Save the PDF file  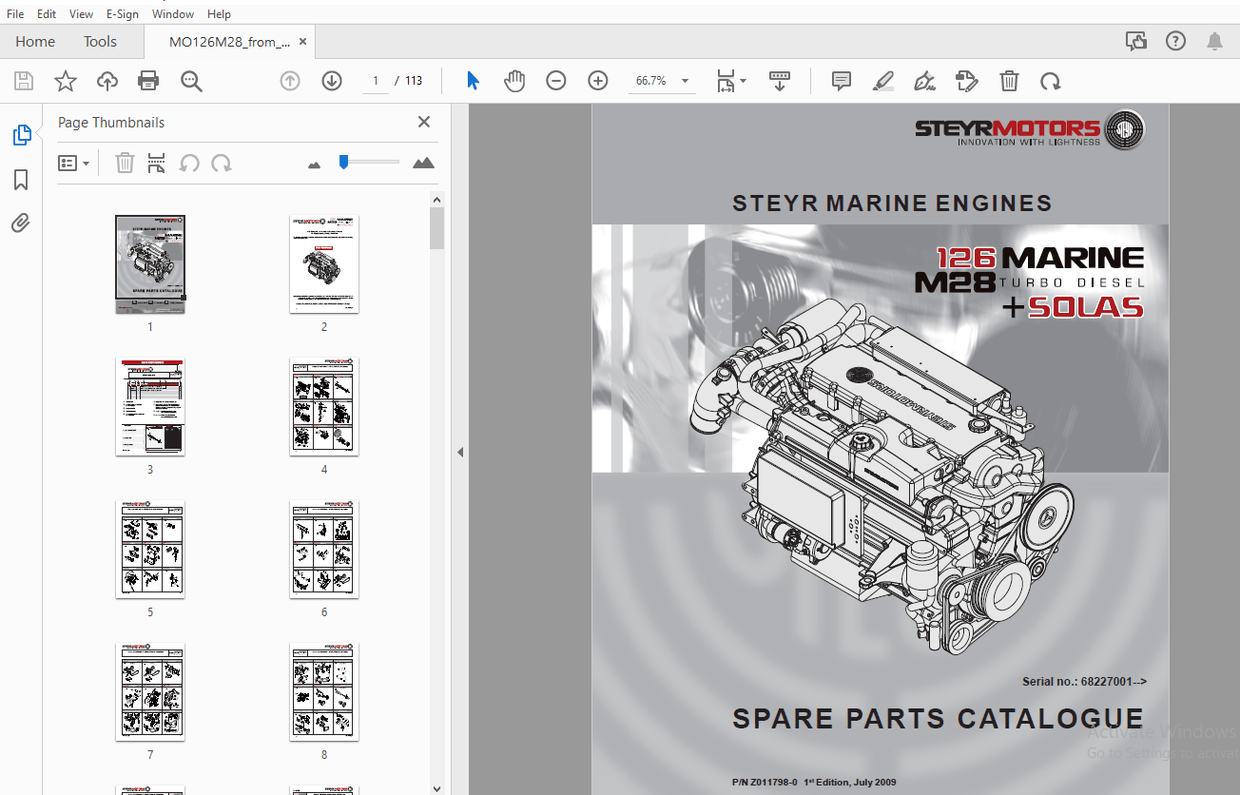23,81
